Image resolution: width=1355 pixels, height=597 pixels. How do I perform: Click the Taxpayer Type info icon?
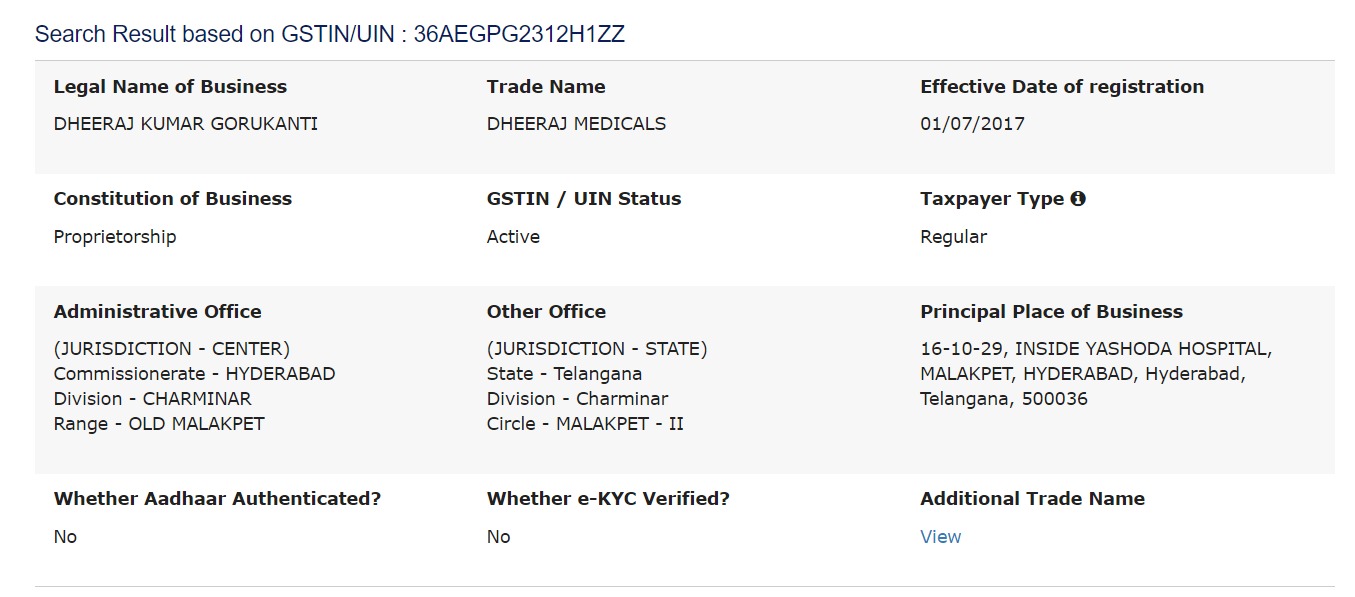point(1078,198)
